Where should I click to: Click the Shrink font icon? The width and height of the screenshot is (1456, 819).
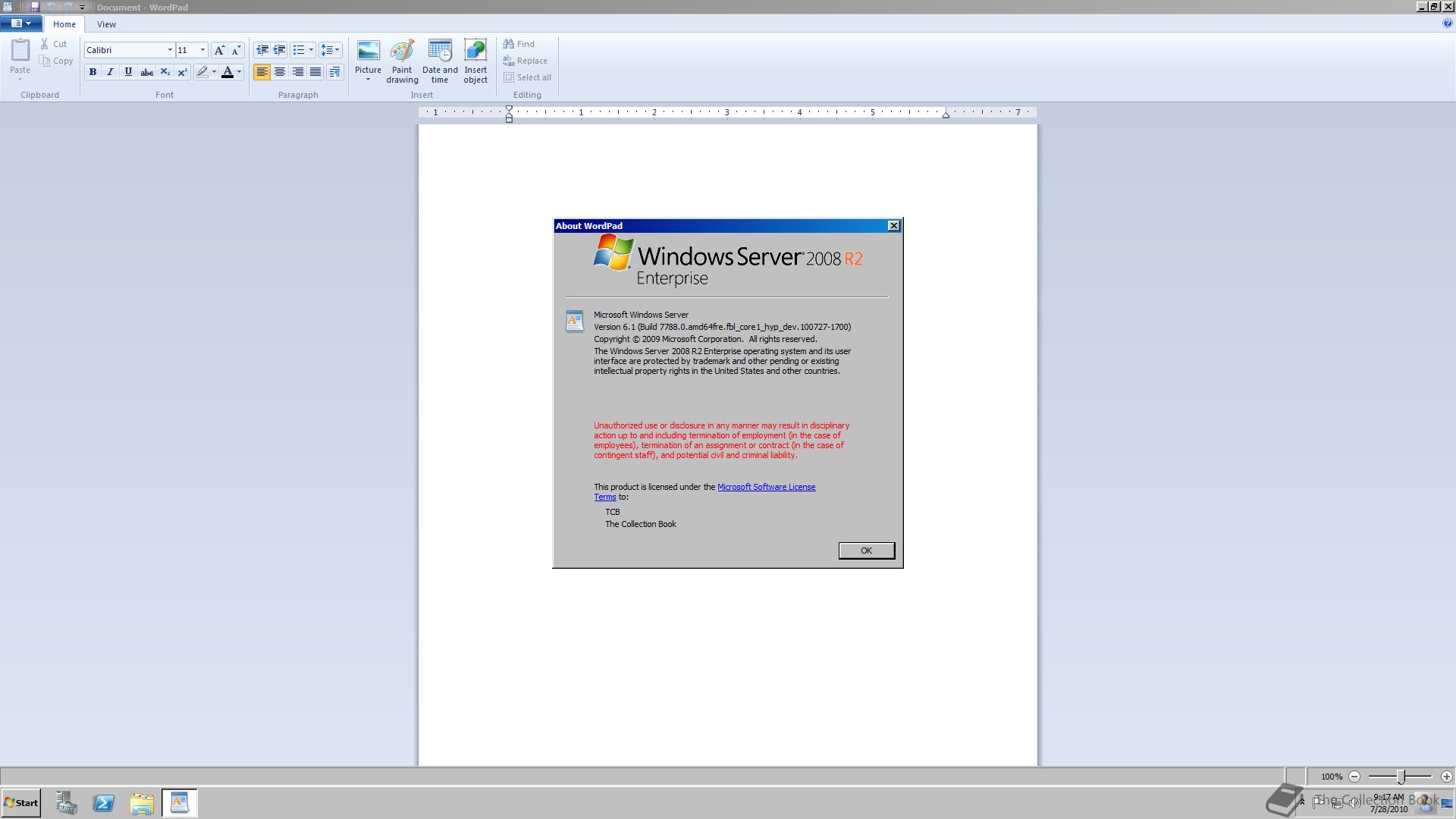[236, 50]
